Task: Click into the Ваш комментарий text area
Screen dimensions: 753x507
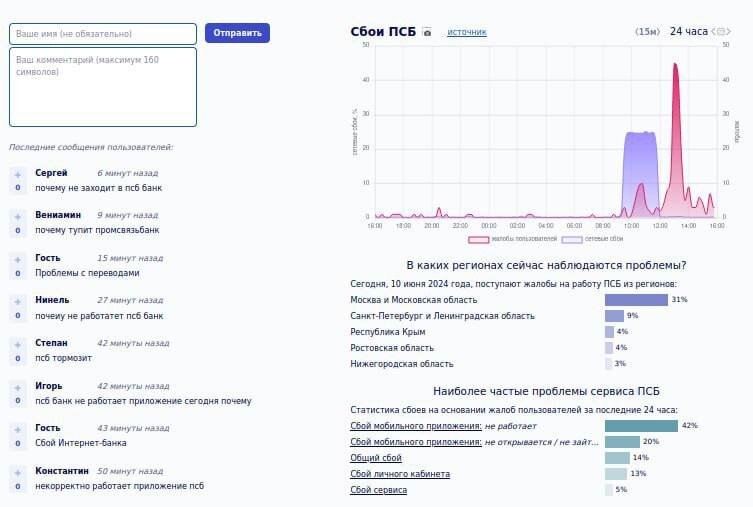Action: pos(103,87)
